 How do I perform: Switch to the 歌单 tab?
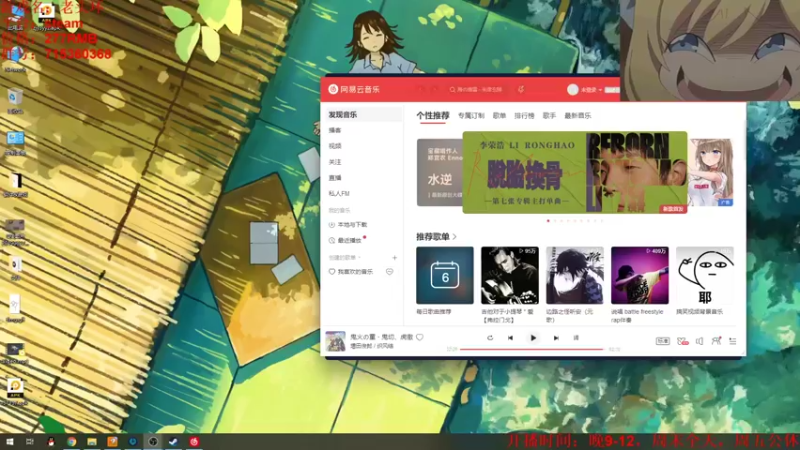coord(499,116)
